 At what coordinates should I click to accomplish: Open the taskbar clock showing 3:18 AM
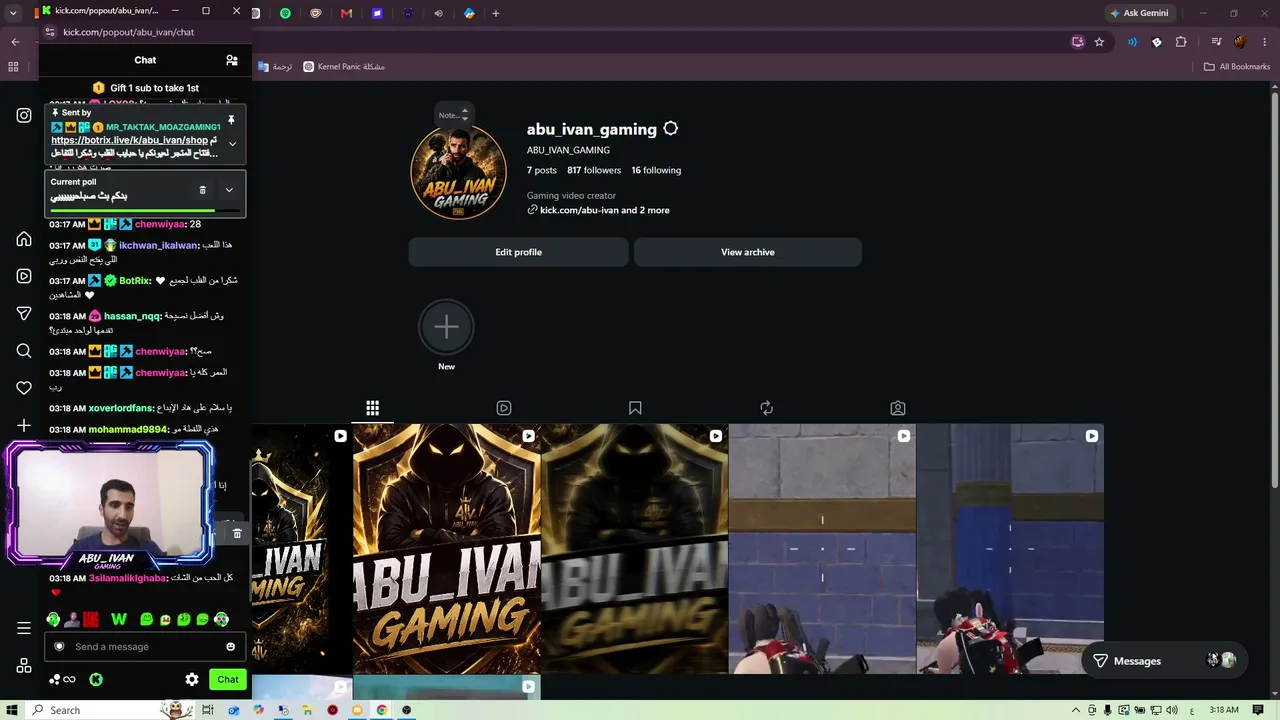tap(1224, 710)
